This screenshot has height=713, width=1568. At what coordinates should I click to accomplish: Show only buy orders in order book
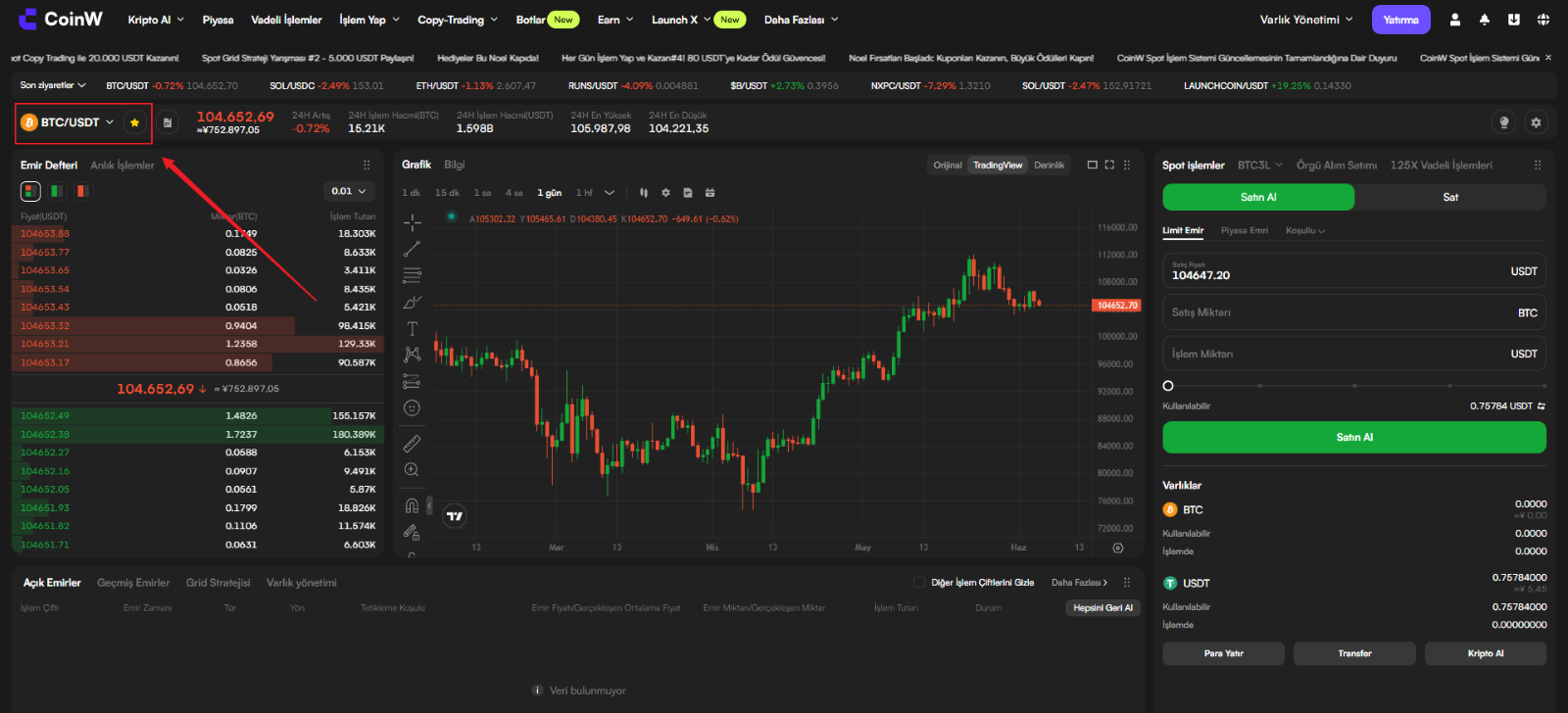(57, 191)
